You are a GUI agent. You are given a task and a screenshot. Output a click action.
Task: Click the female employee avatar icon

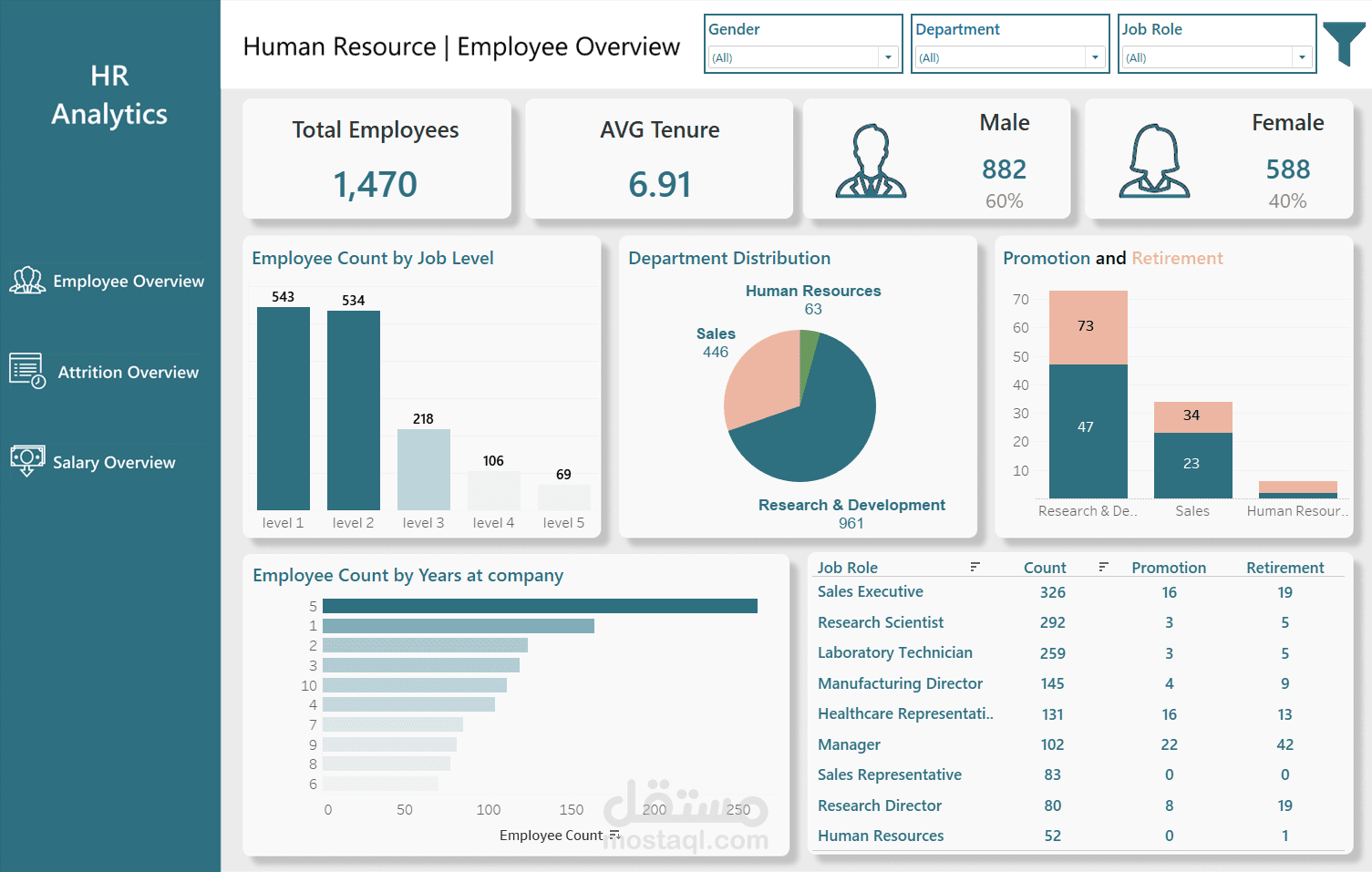1154,161
